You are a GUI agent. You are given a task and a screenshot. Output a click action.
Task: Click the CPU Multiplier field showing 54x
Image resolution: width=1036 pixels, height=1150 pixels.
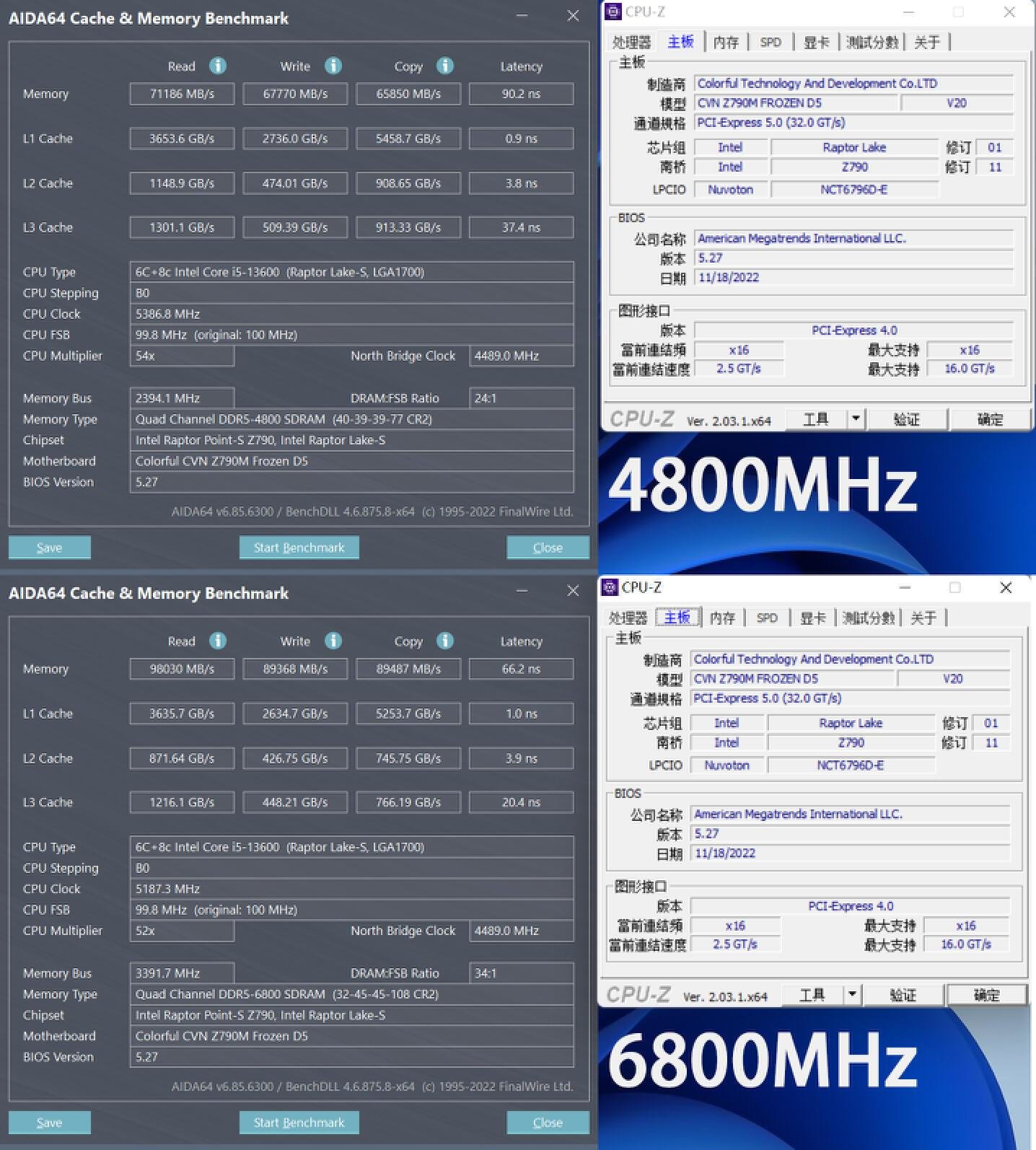[x=182, y=356]
